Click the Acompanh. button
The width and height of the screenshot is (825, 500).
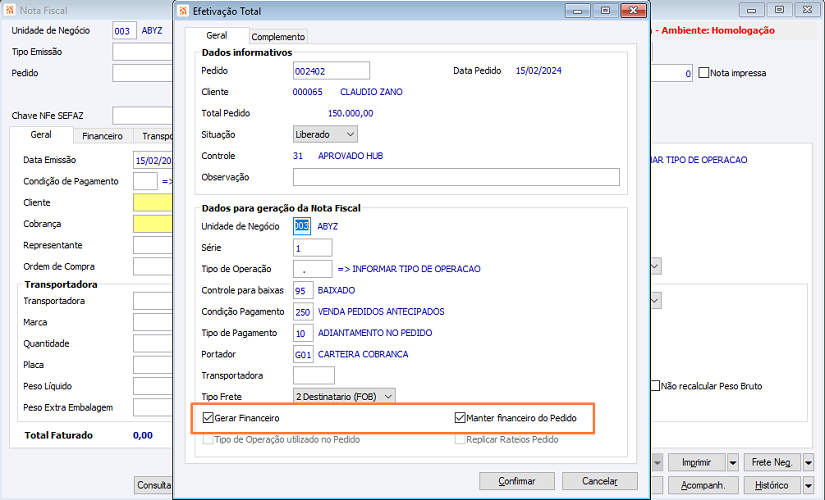click(x=703, y=485)
